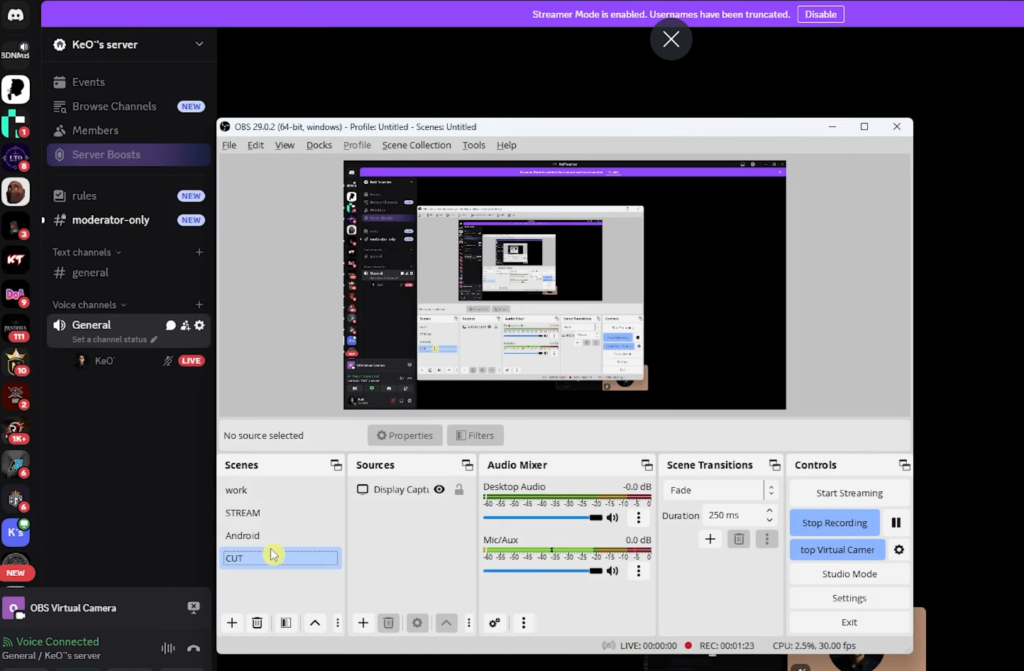This screenshot has width=1024, height=671.
Task: Open virtual camera settings gear in Controls
Action: click(x=897, y=549)
